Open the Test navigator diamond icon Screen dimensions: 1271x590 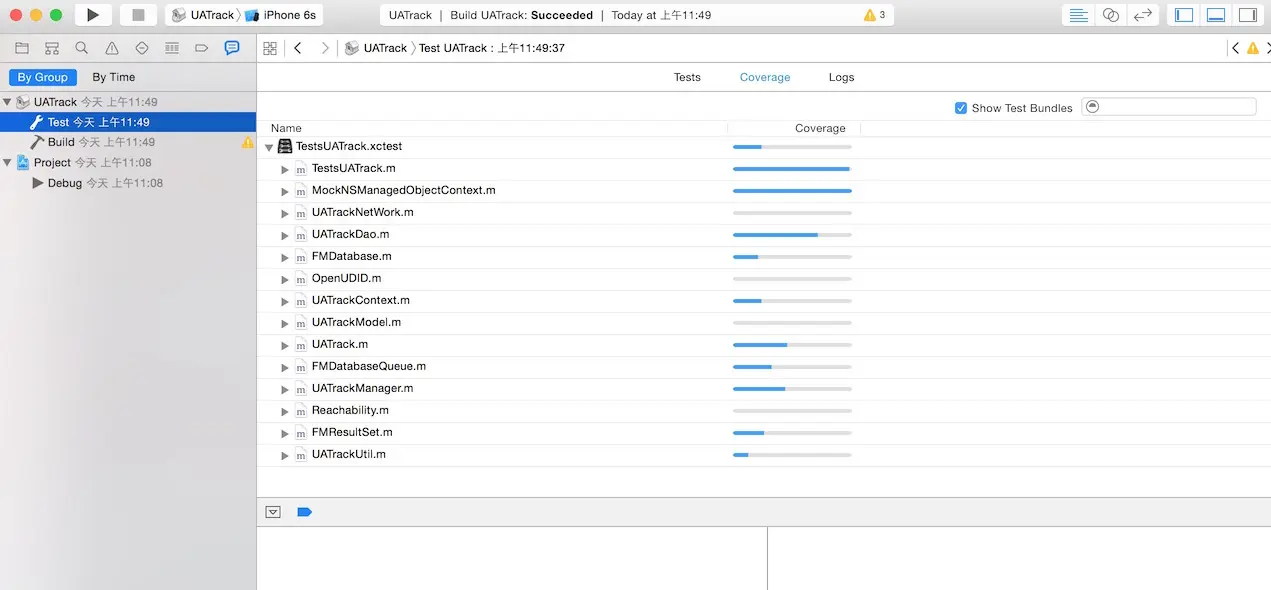click(141, 48)
